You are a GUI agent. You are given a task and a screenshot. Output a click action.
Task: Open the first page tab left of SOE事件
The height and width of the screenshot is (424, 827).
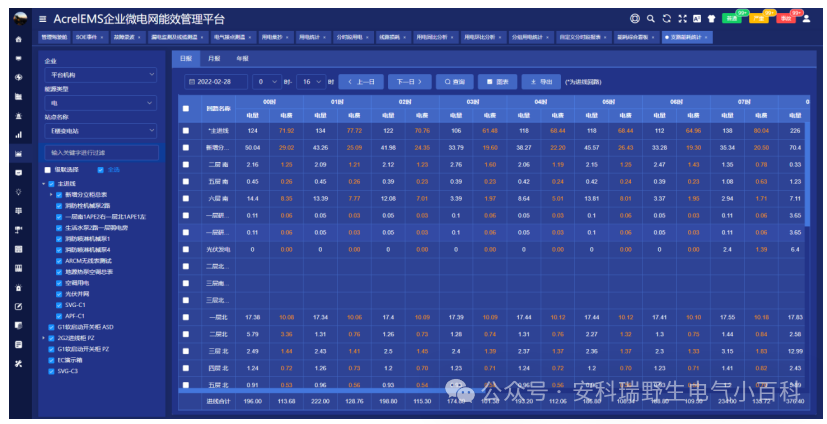[x=54, y=37]
